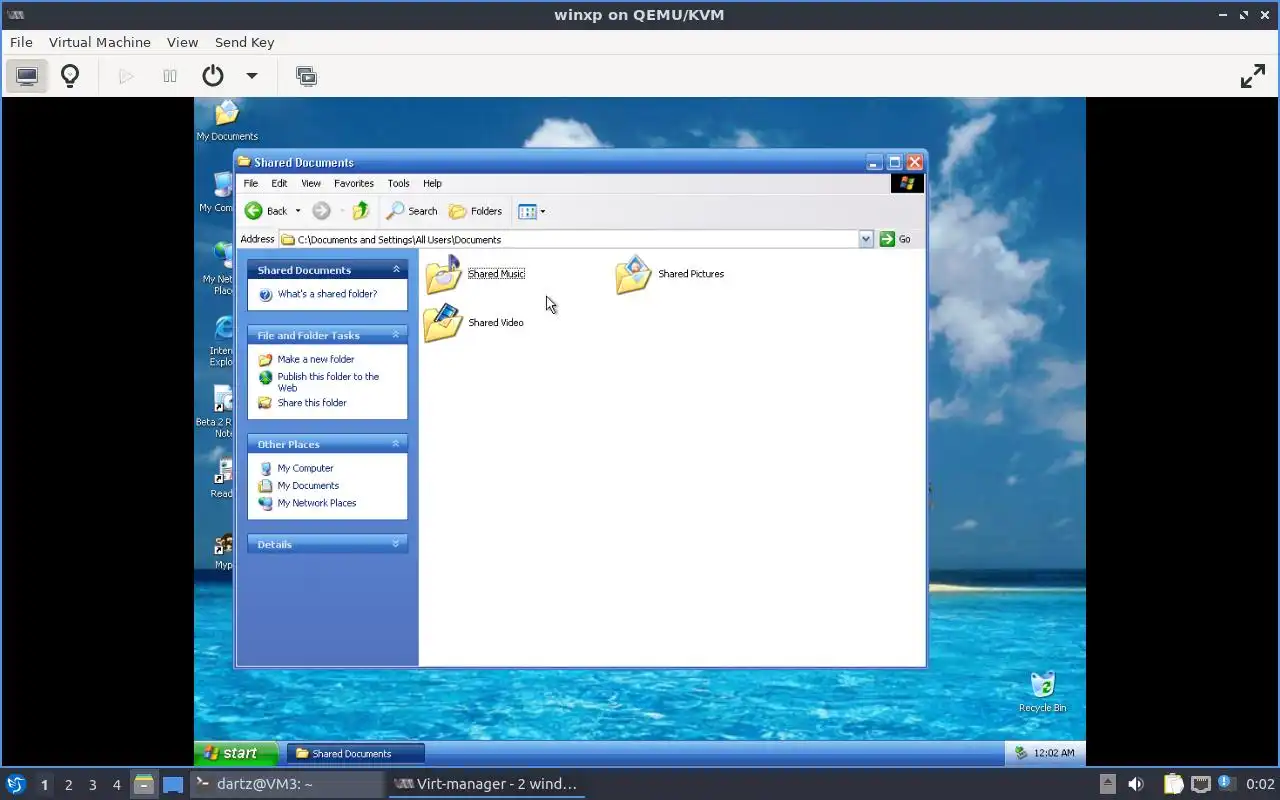The width and height of the screenshot is (1280, 800).
Task: Click the Windows XP start button
Action: (237, 753)
